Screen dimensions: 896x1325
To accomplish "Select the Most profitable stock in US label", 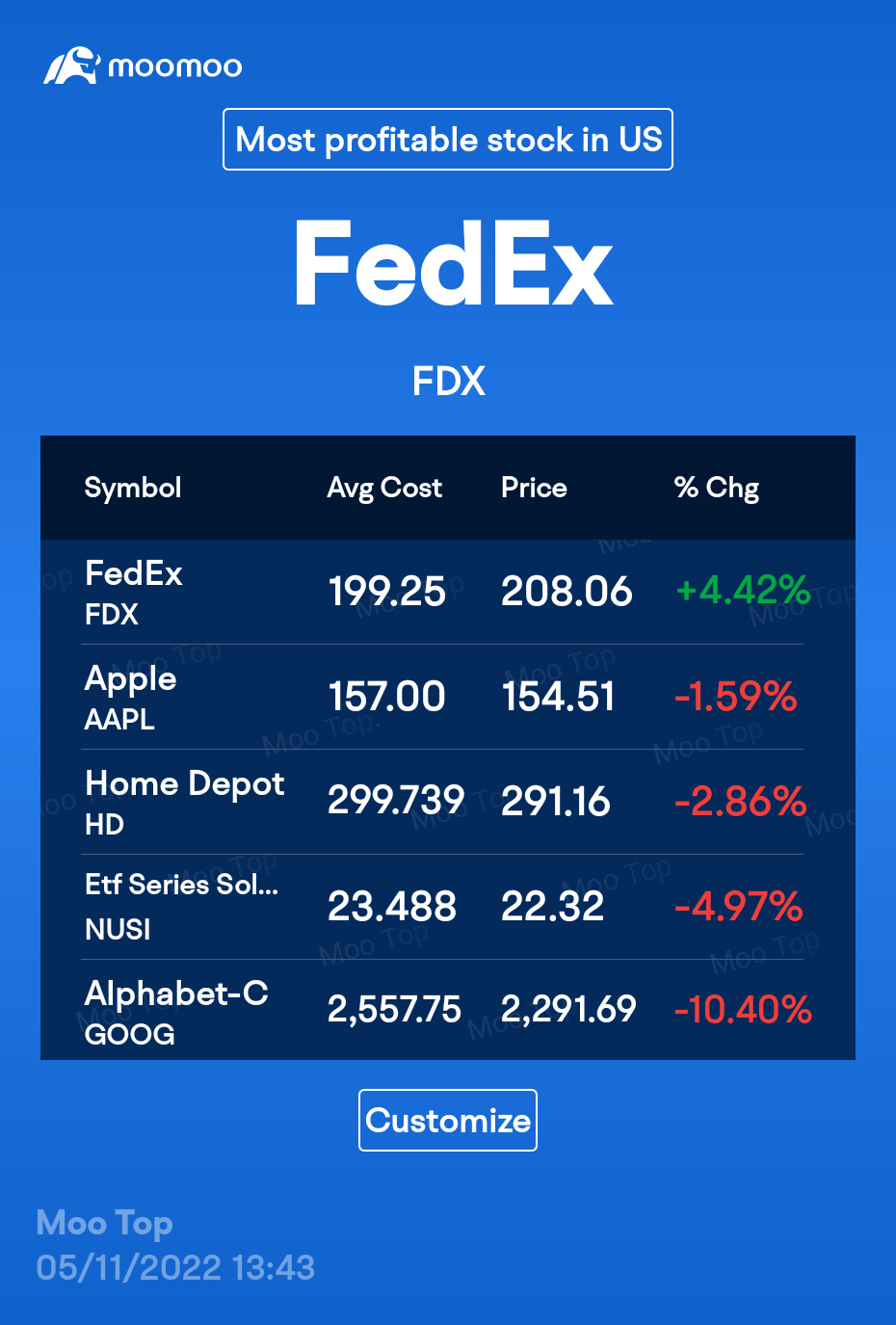I will [448, 140].
